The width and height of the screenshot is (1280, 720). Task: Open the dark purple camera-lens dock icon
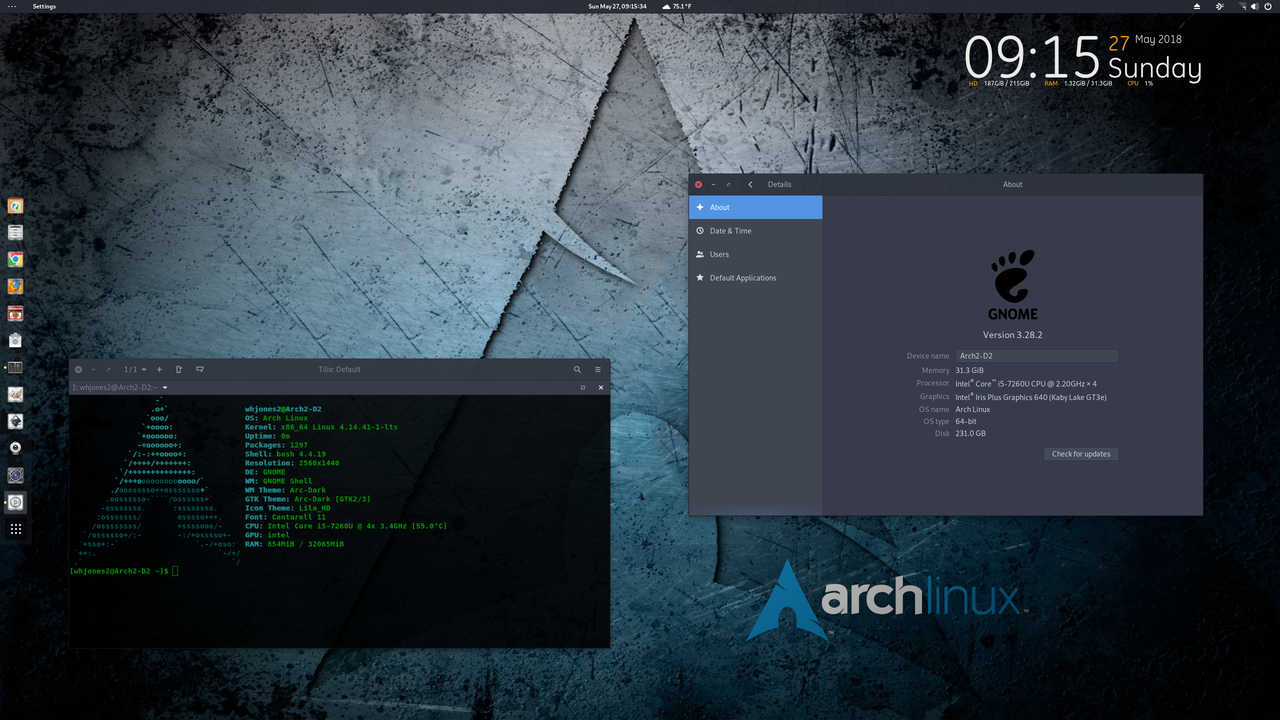(15, 475)
